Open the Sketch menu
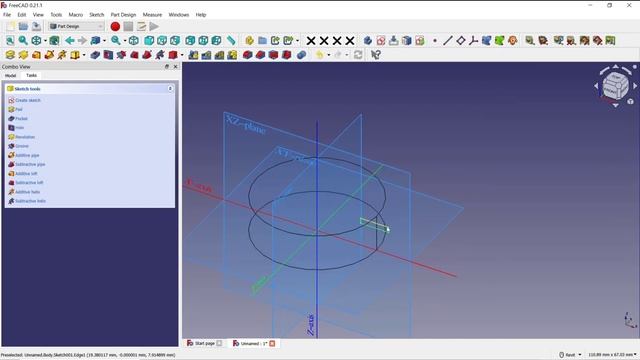 (97, 15)
